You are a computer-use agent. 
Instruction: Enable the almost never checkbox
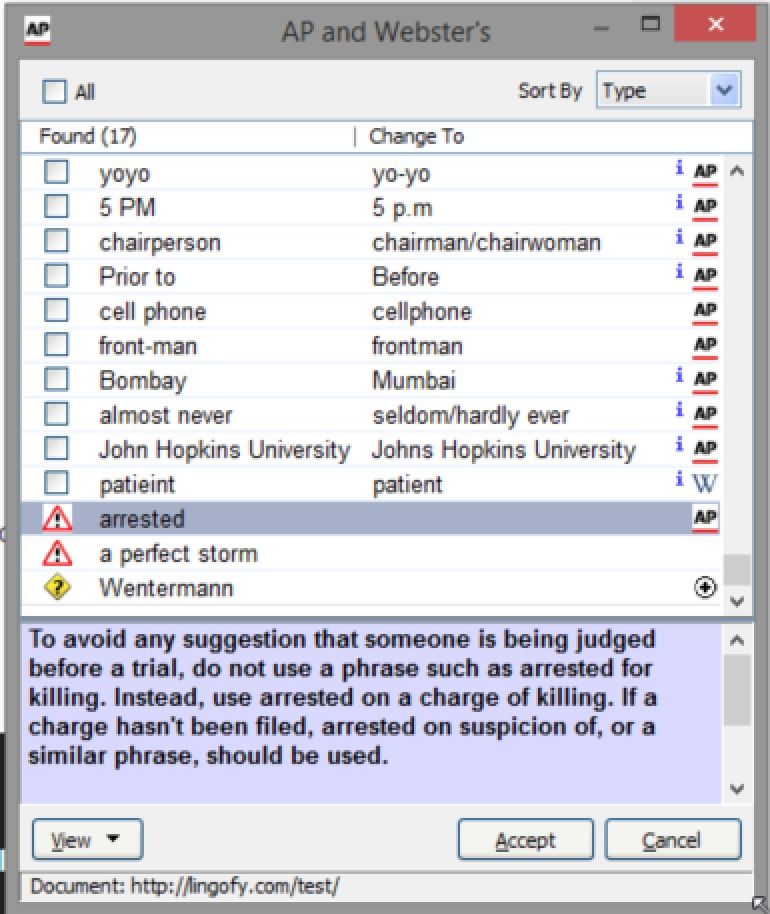(56, 413)
